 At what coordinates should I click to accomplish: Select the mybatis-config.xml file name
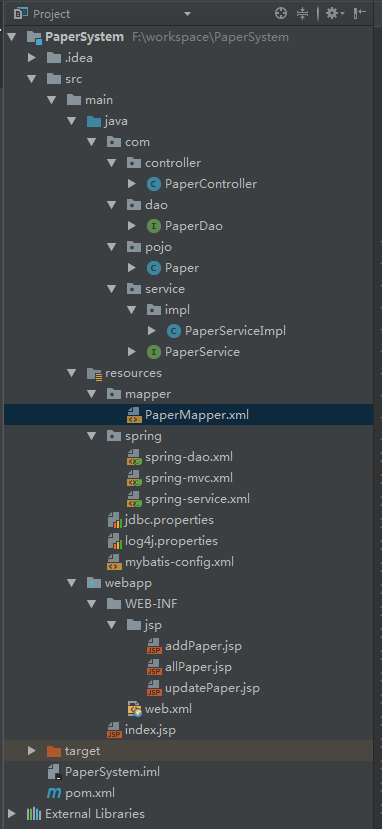[x=179, y=562]
